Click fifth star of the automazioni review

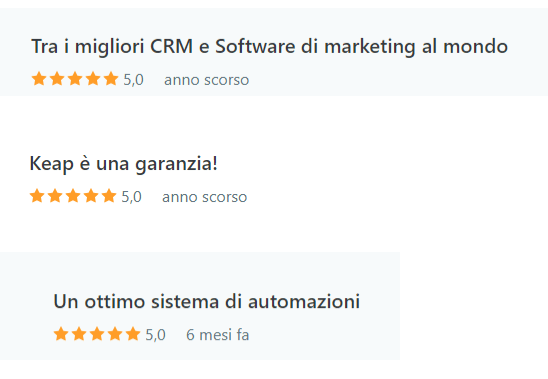tap(133, 334)
